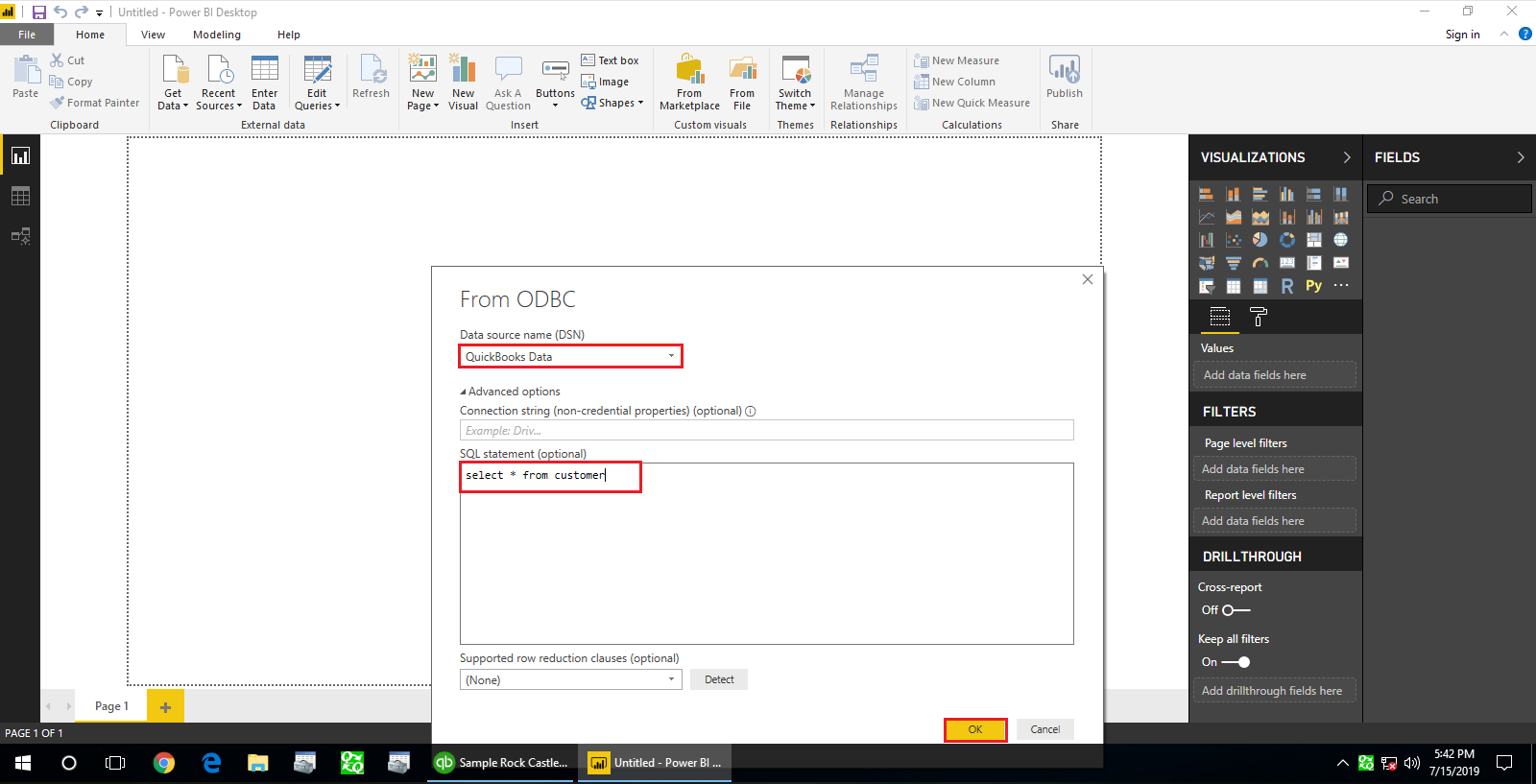Viewport: 1536px width, 784px height.
Task: Open the Data source name dropdown
Action: (571, 356)
